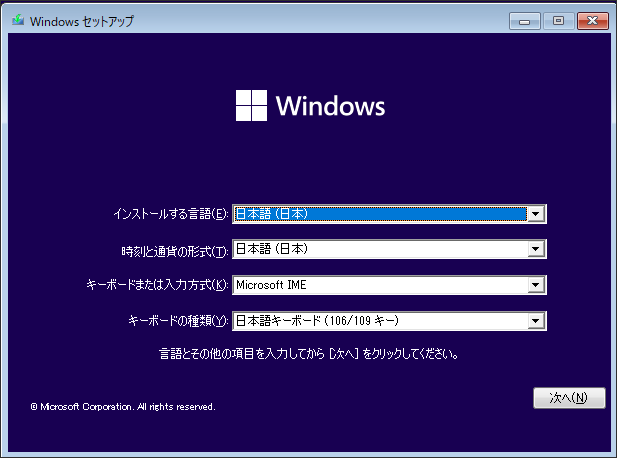617x458 pixels.
Task: Click the 言語とその他の項目を入力 instruction text
Action: 309,354
